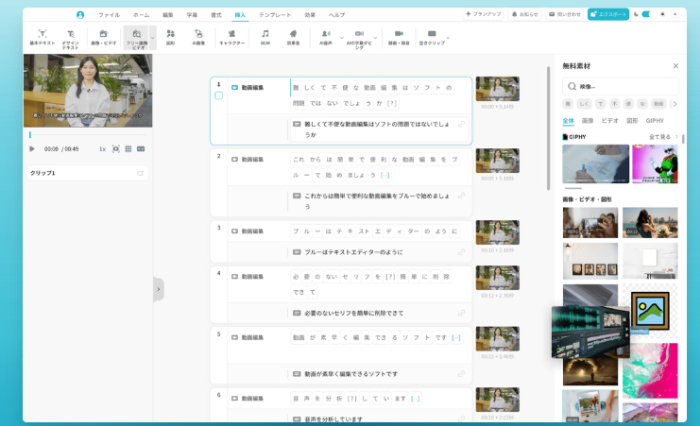Screen dimensions: 700x426
Task: Select the デザインテキスト tool
Action: coord(71,38)
